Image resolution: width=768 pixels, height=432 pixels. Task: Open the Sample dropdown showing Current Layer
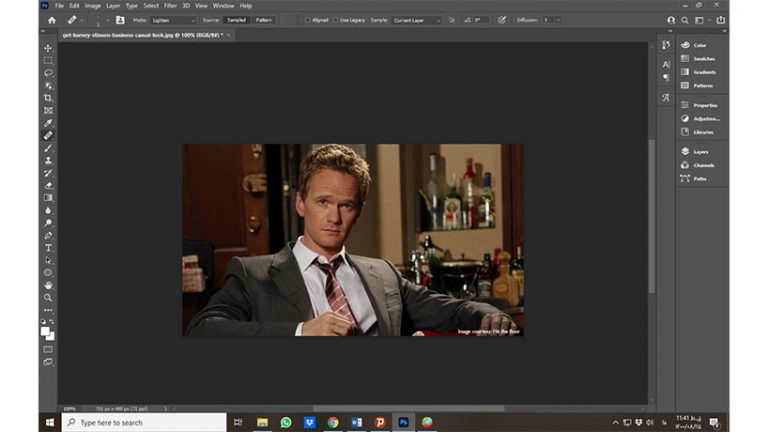pyautogui.click(x=416, y=20)
